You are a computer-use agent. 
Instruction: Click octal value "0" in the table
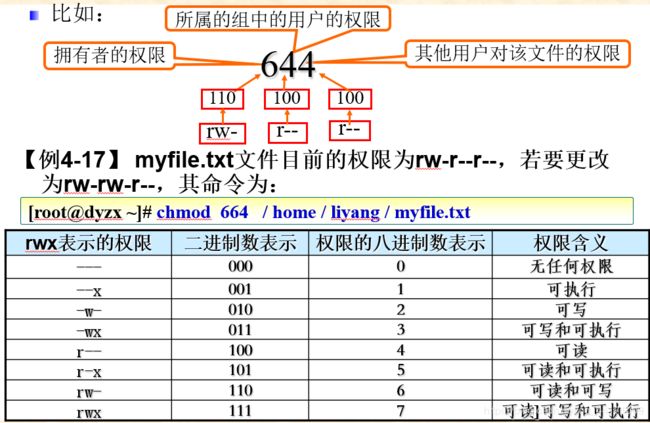pos(400,266)
